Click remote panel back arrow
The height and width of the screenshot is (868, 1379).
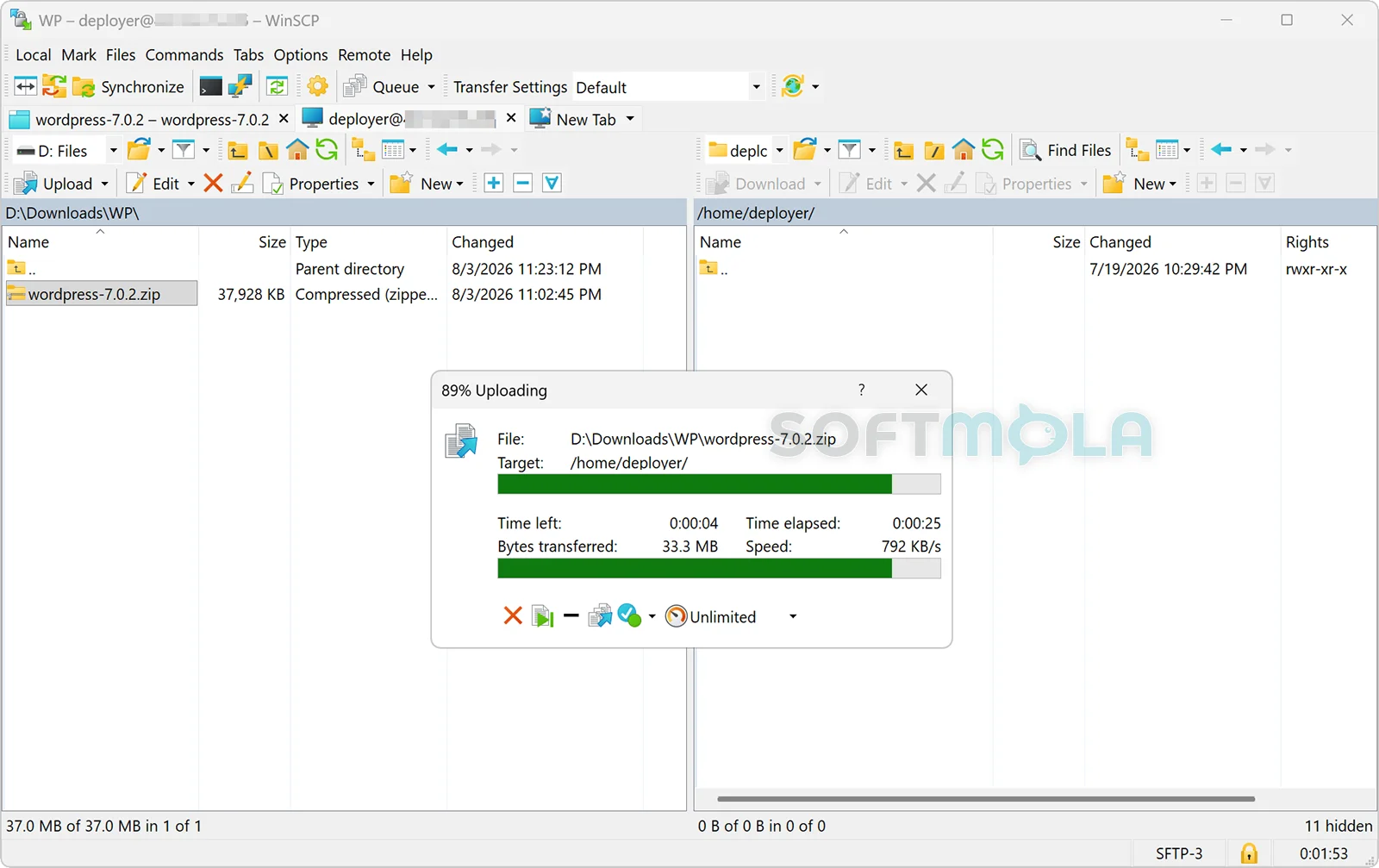coord(1221,150)
